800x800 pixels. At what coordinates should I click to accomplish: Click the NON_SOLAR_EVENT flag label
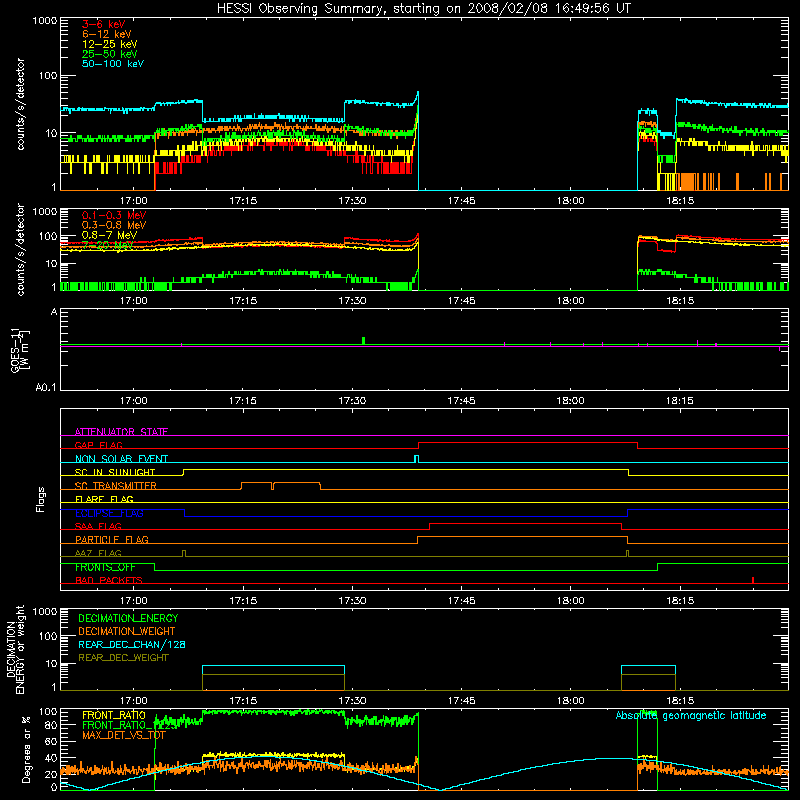coord(121,459)
